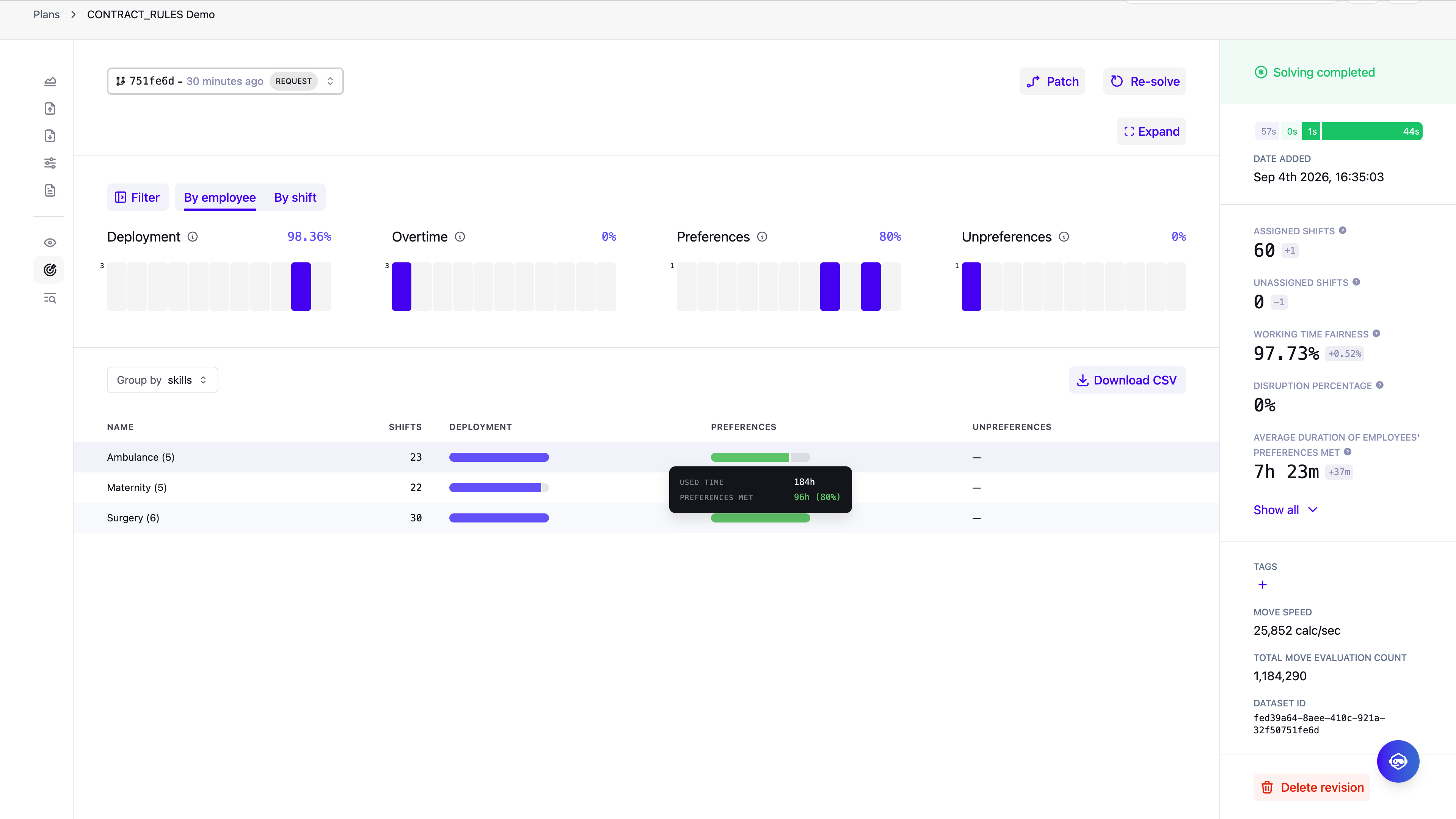Toggle the Filter panel
The height and width of the screenshot is (819, 1456).
click(x=137, y=197)
